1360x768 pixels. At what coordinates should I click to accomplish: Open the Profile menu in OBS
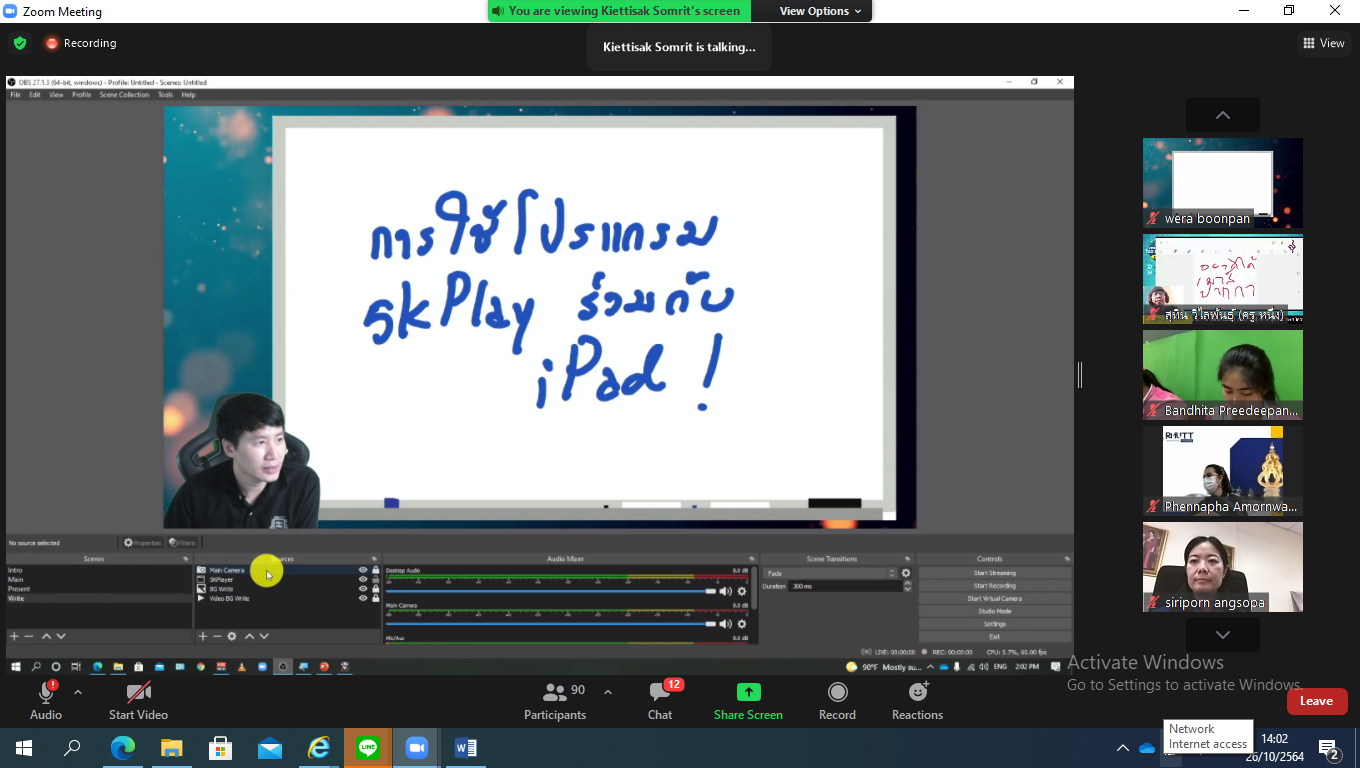click(81, 95)
